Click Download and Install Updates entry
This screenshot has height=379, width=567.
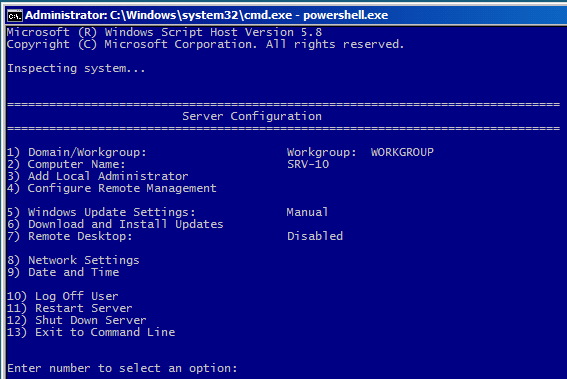[115, 224]
